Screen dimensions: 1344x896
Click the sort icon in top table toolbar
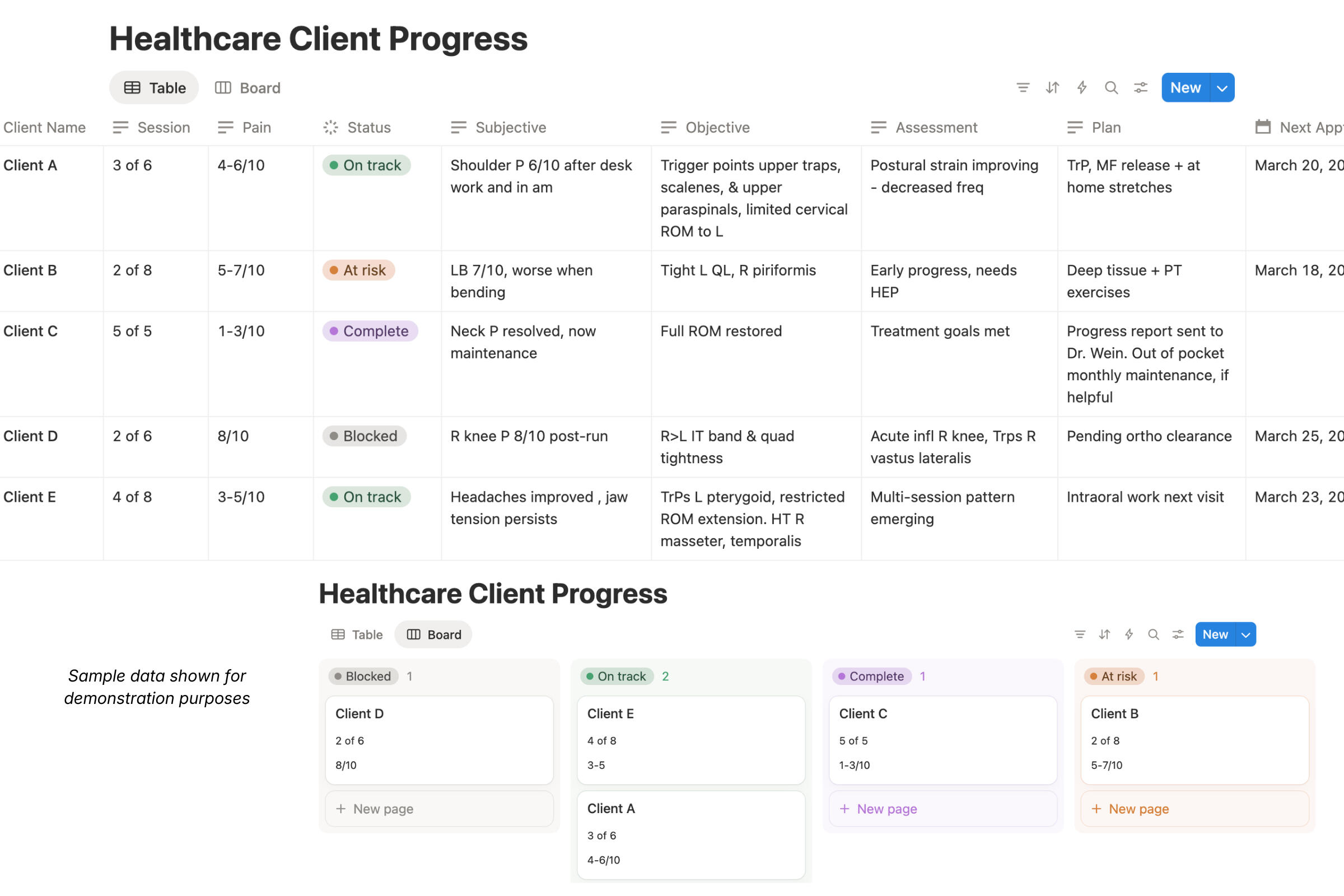pyautogui.click(x=1052, y=87)
